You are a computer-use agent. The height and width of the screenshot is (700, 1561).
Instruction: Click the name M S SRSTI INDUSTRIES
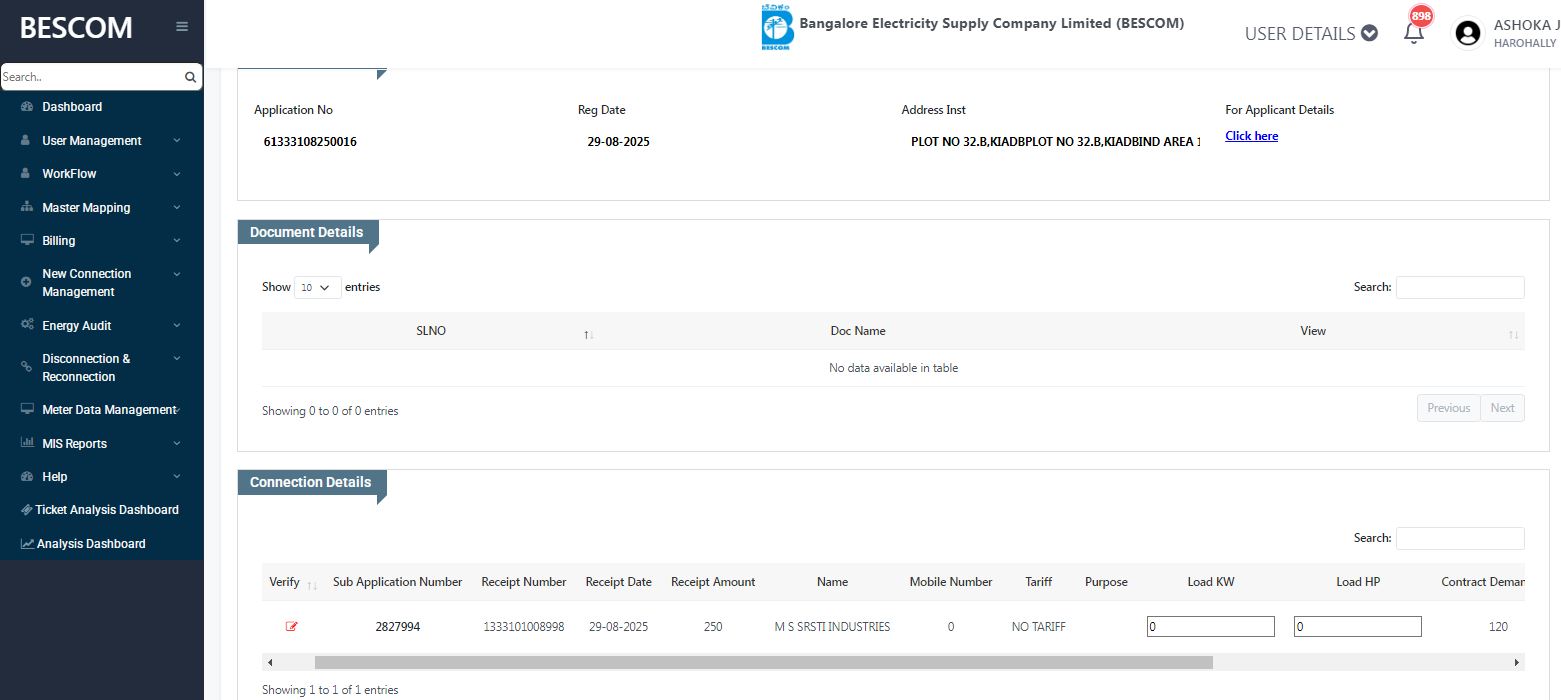point(832,627)
